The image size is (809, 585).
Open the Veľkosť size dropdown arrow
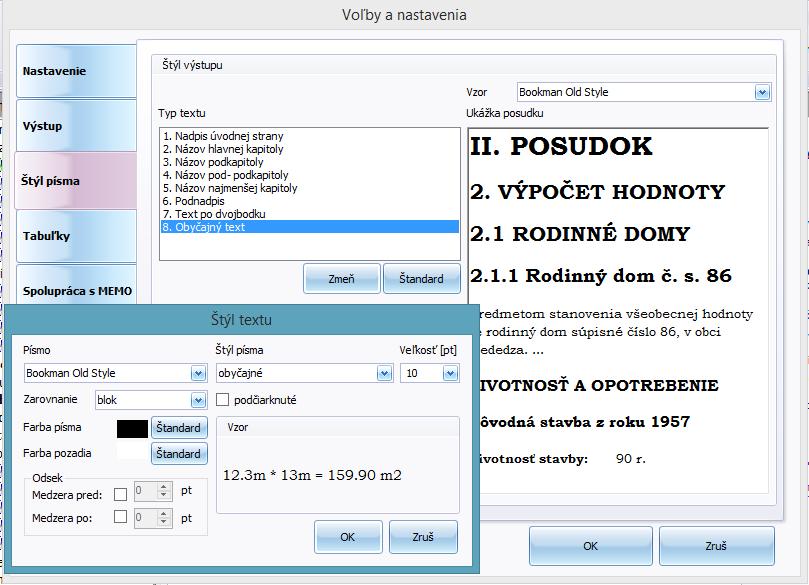pyautogui.click(x=450, y=373)
